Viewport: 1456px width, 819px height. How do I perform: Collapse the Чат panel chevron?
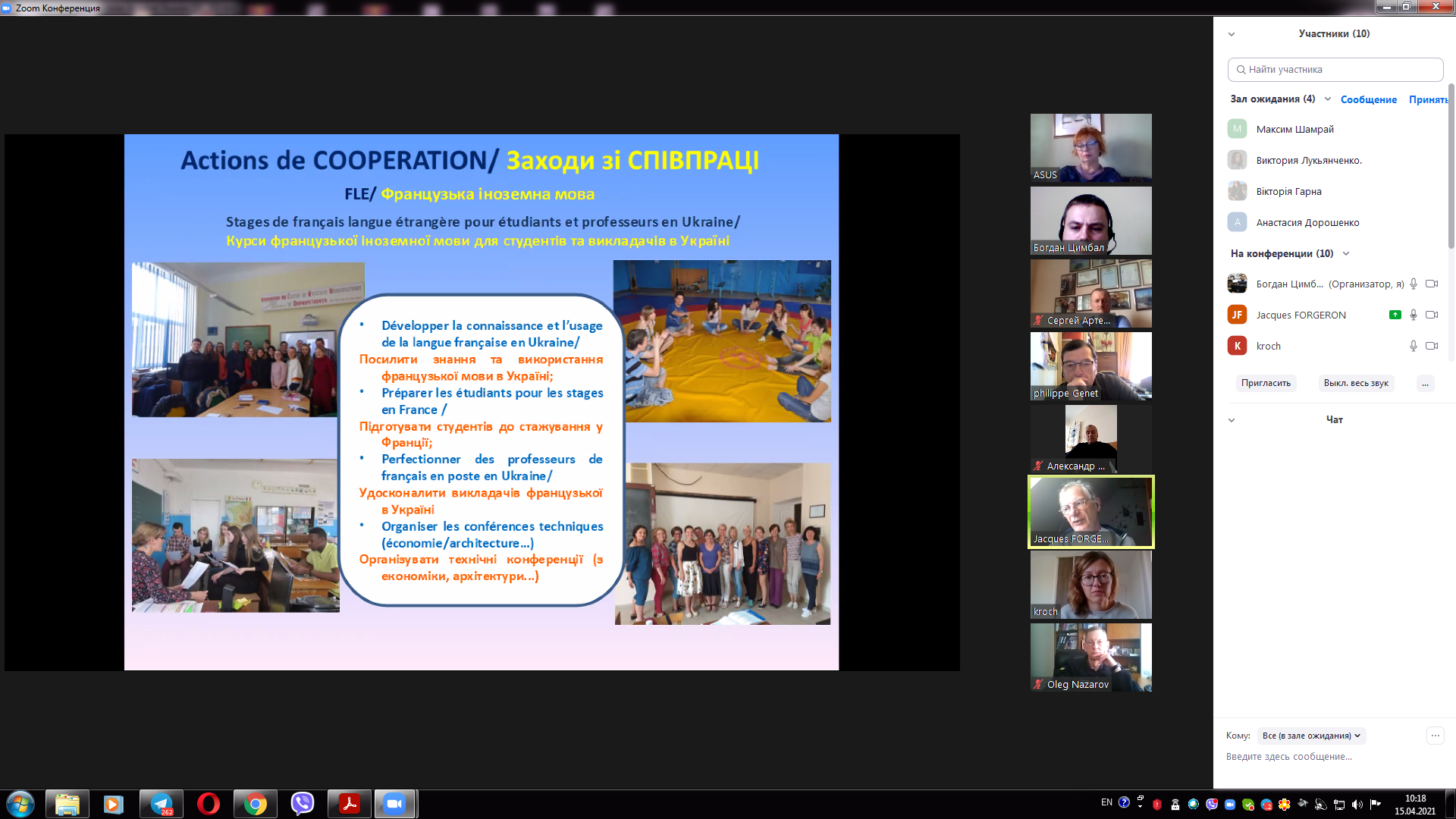tap(1232, 420)
